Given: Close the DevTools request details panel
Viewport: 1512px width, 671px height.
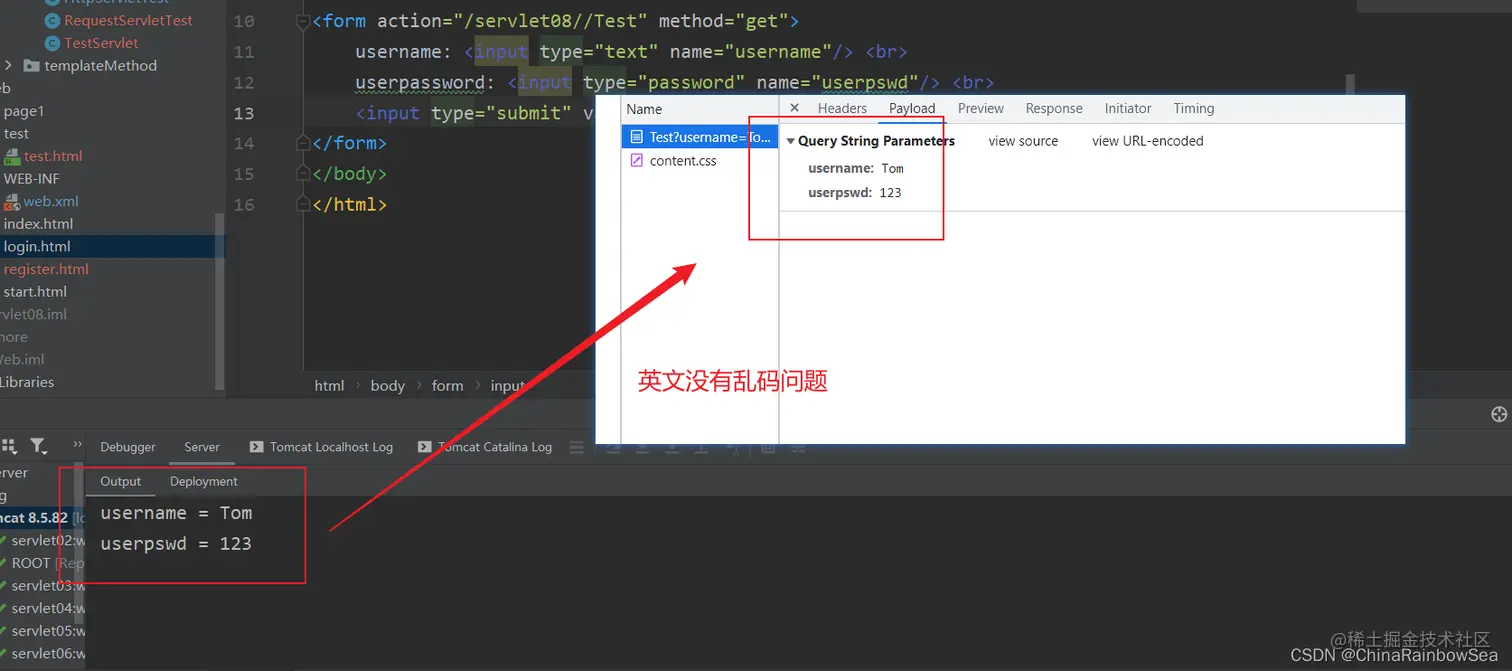Looking at the screenshot, I should 794,108.
